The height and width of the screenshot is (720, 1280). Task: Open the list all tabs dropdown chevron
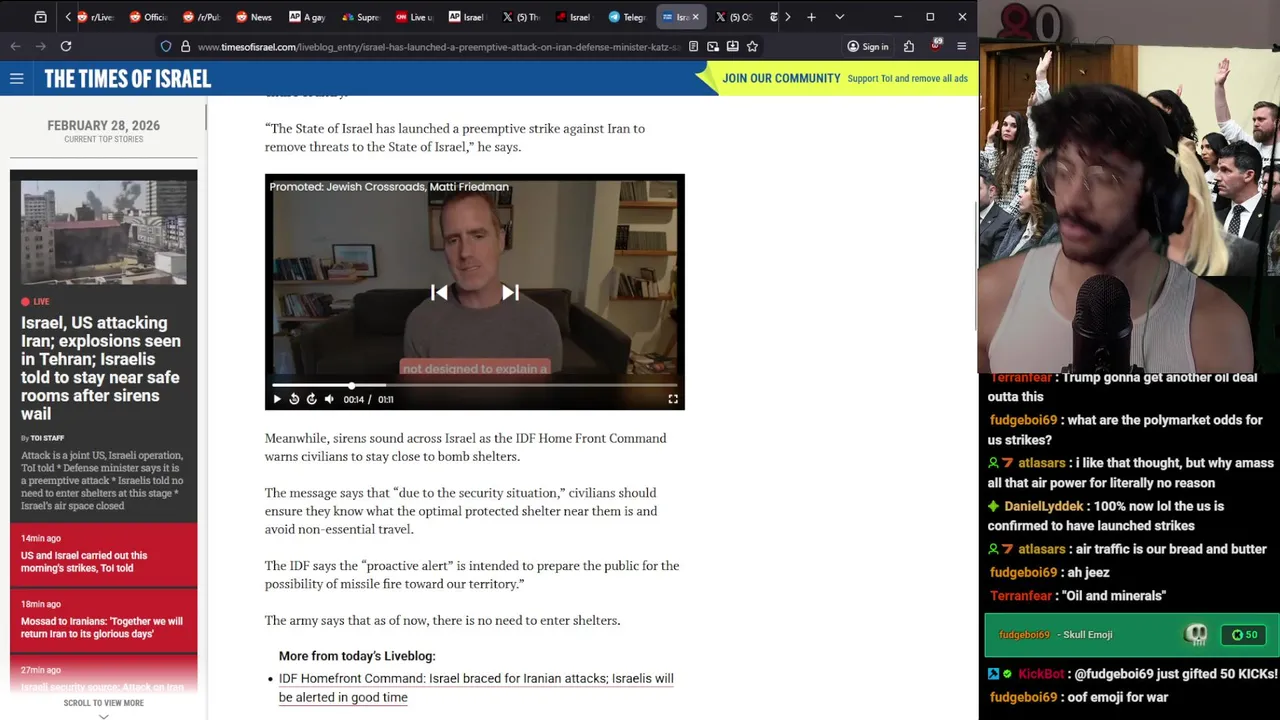839,17
